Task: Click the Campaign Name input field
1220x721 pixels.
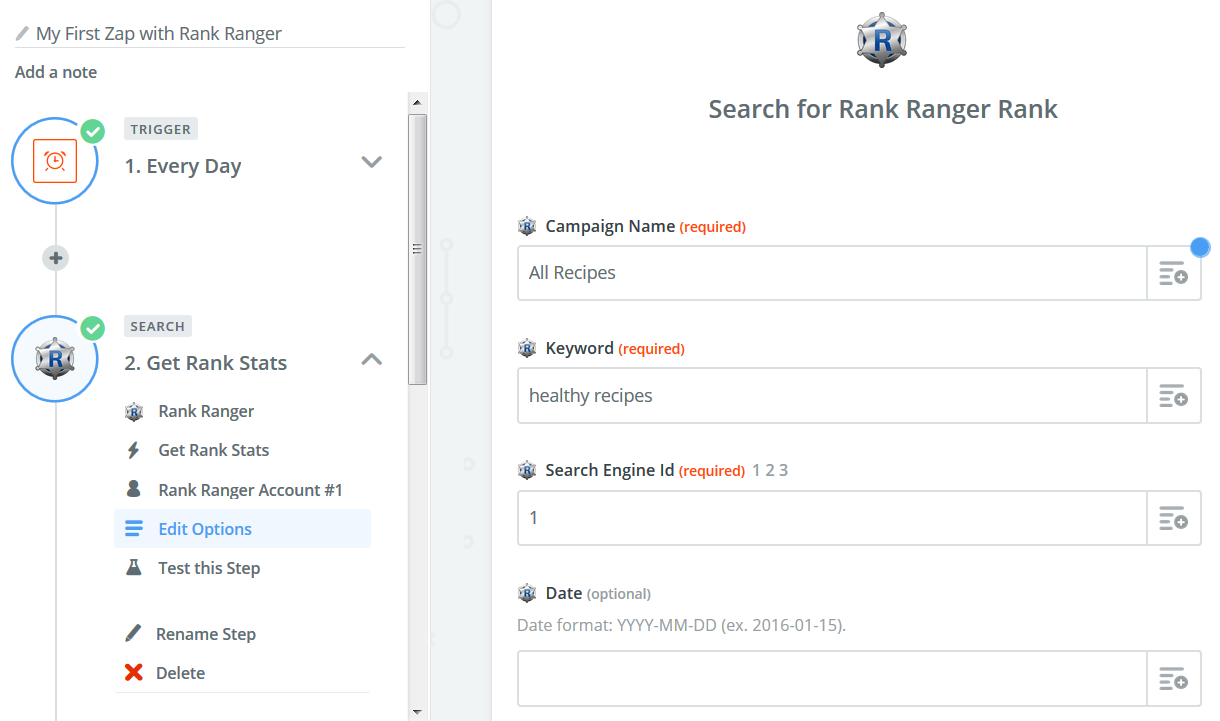Action: [x=832, y=273]
